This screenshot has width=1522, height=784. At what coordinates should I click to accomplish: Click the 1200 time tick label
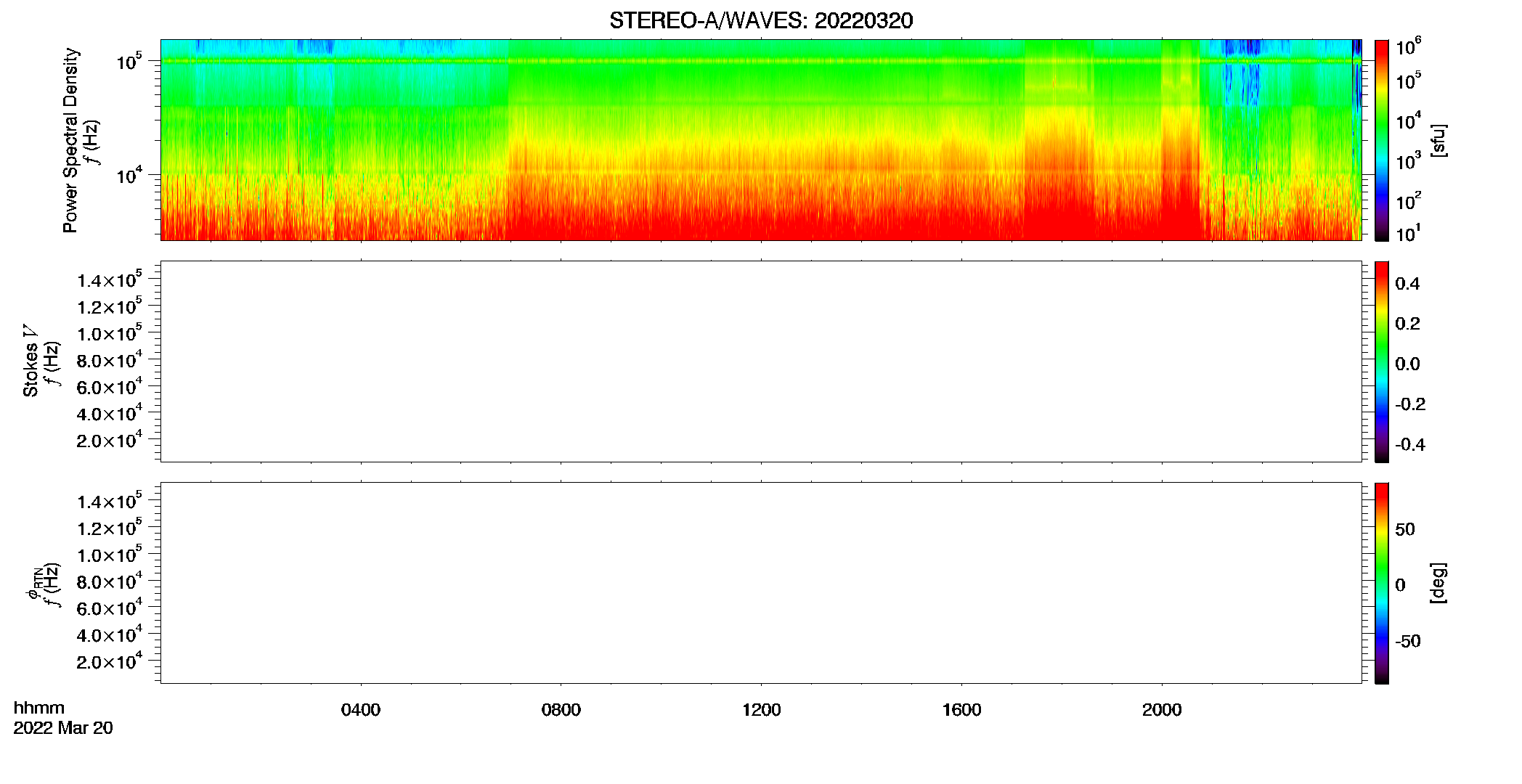click(x=762, y=710)
